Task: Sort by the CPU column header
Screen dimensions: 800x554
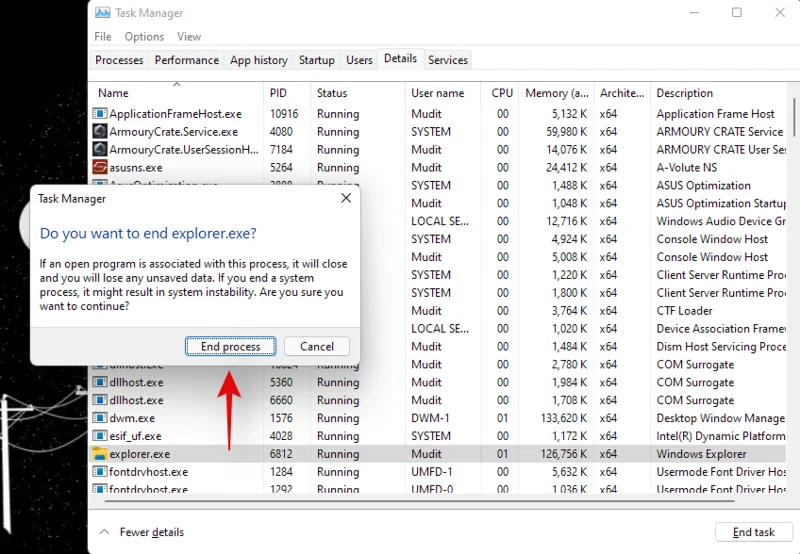Action: 502,93
